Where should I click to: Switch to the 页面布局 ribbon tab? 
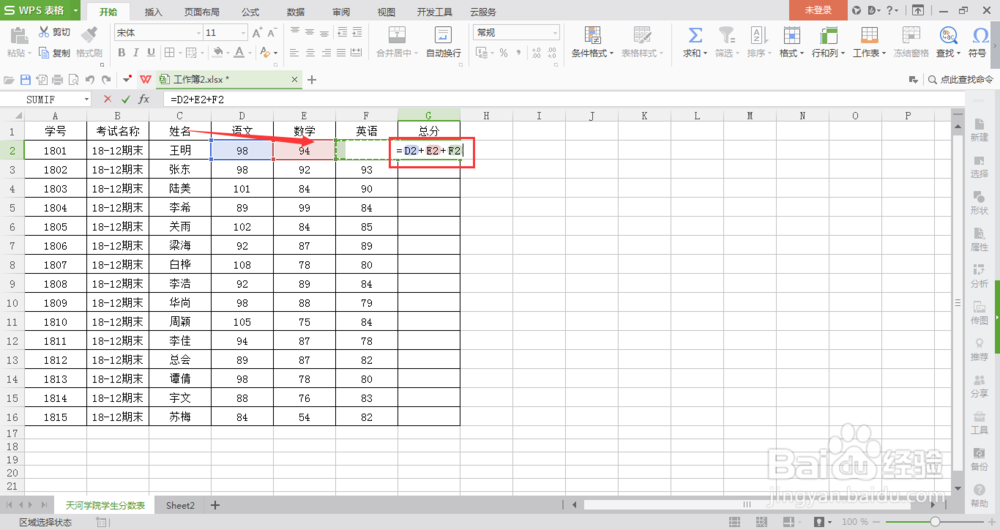pos(202,11)
